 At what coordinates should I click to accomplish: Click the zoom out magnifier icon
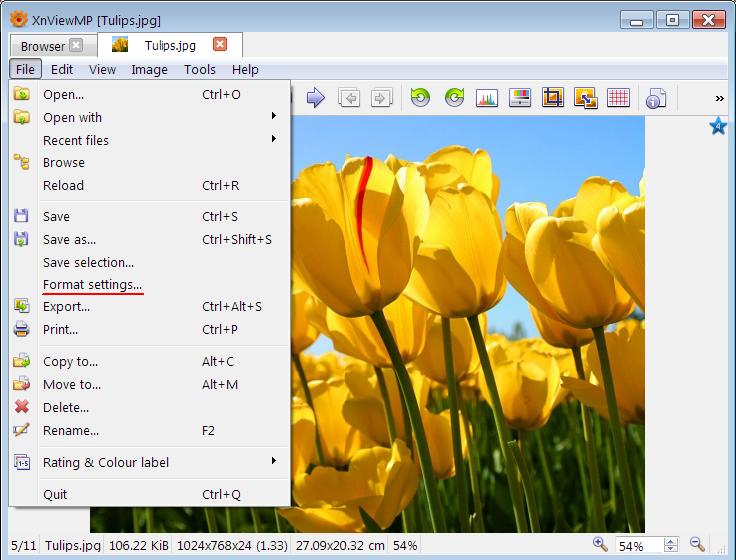coord(697,544)
